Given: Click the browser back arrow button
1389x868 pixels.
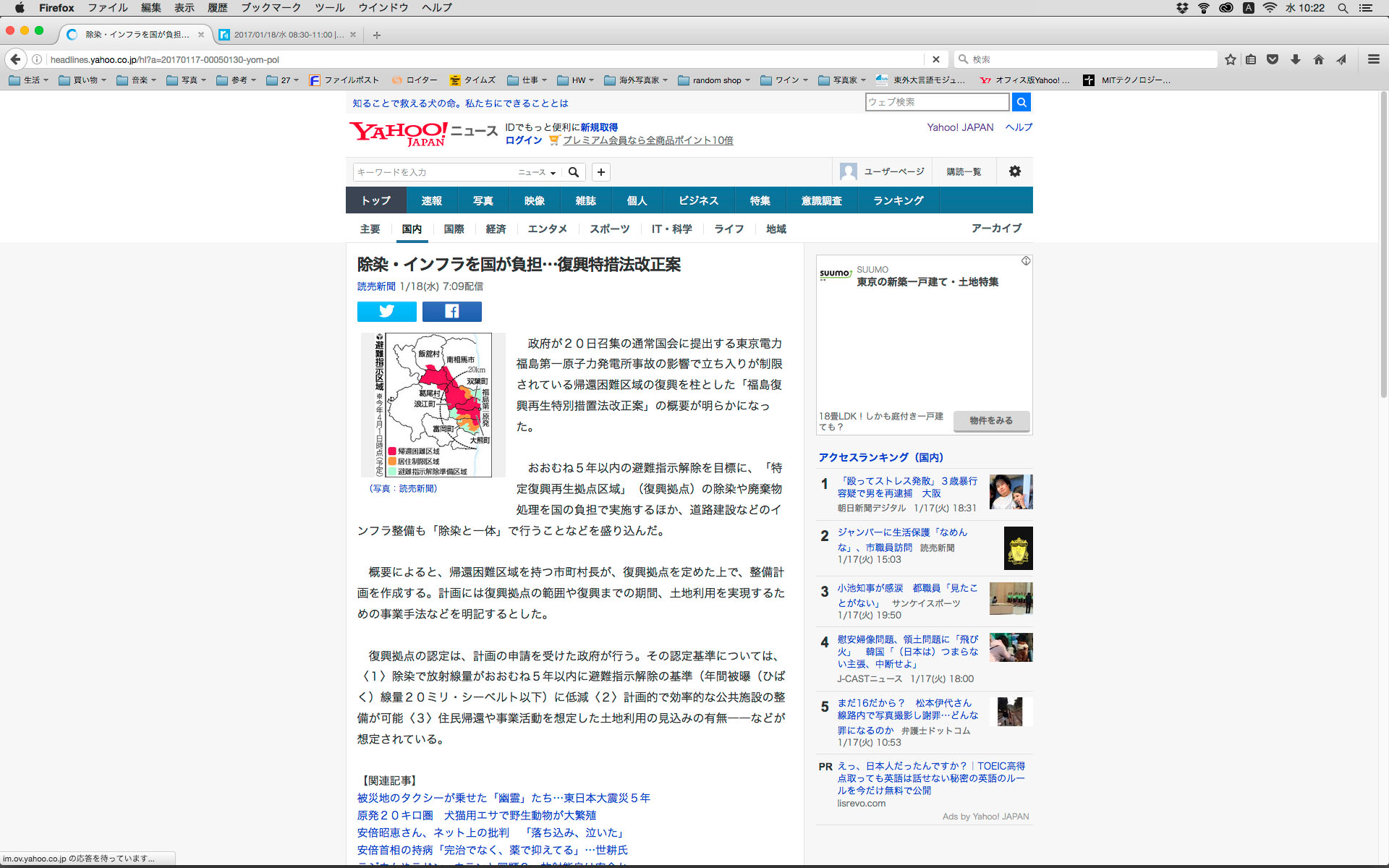Looking at the screenshot, I should tap(15, 59).
